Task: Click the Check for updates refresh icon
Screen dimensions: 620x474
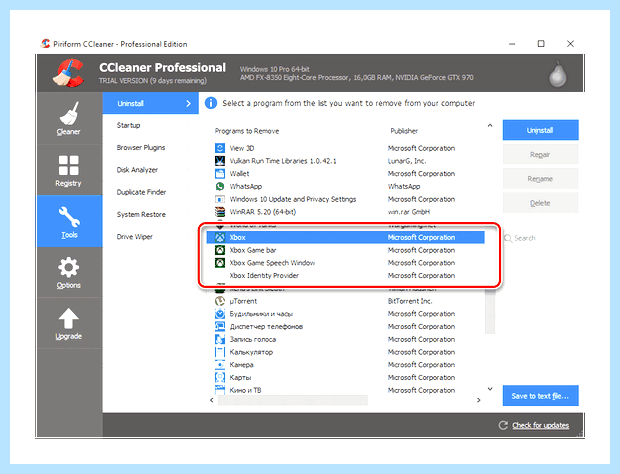Action: click(503, 425)
